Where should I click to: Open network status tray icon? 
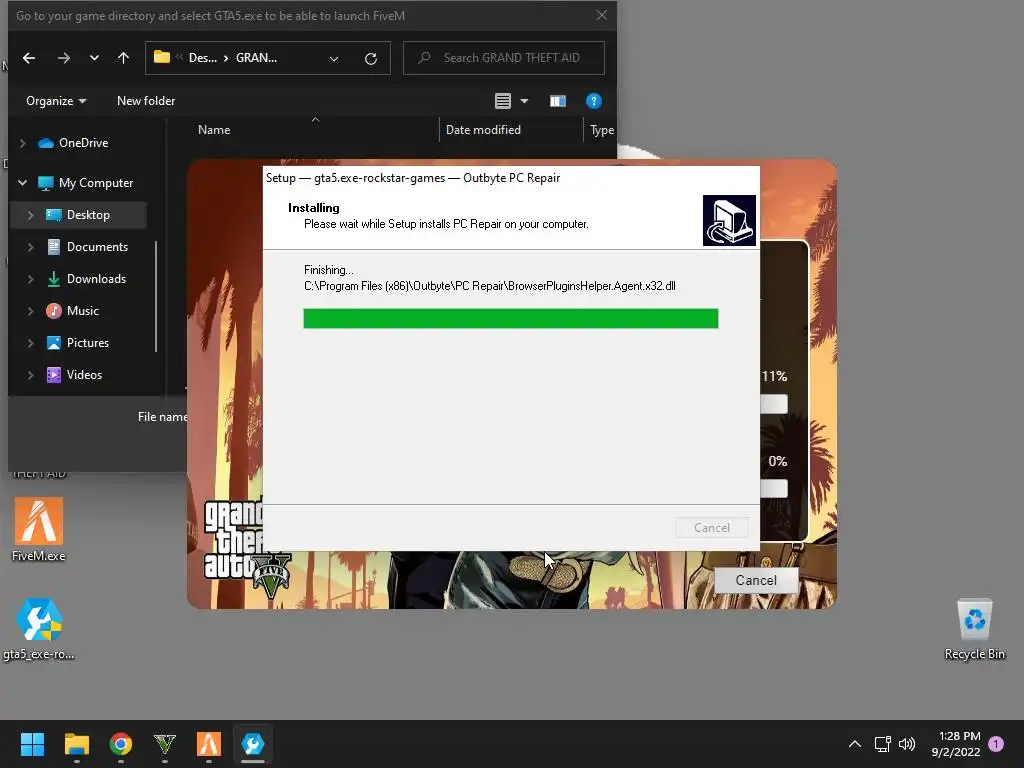coord(882,744)
